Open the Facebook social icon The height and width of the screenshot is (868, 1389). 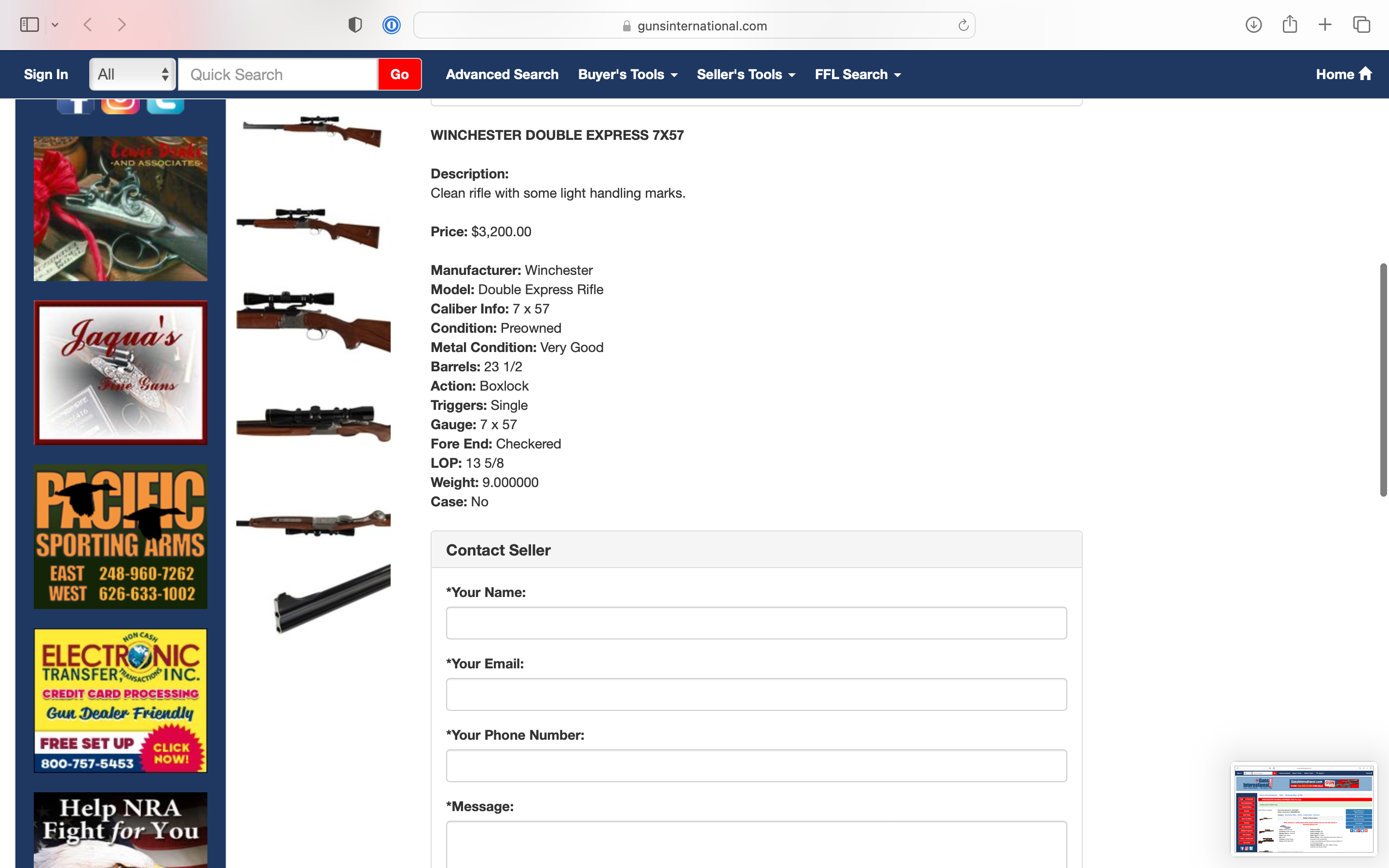(75, 106)
